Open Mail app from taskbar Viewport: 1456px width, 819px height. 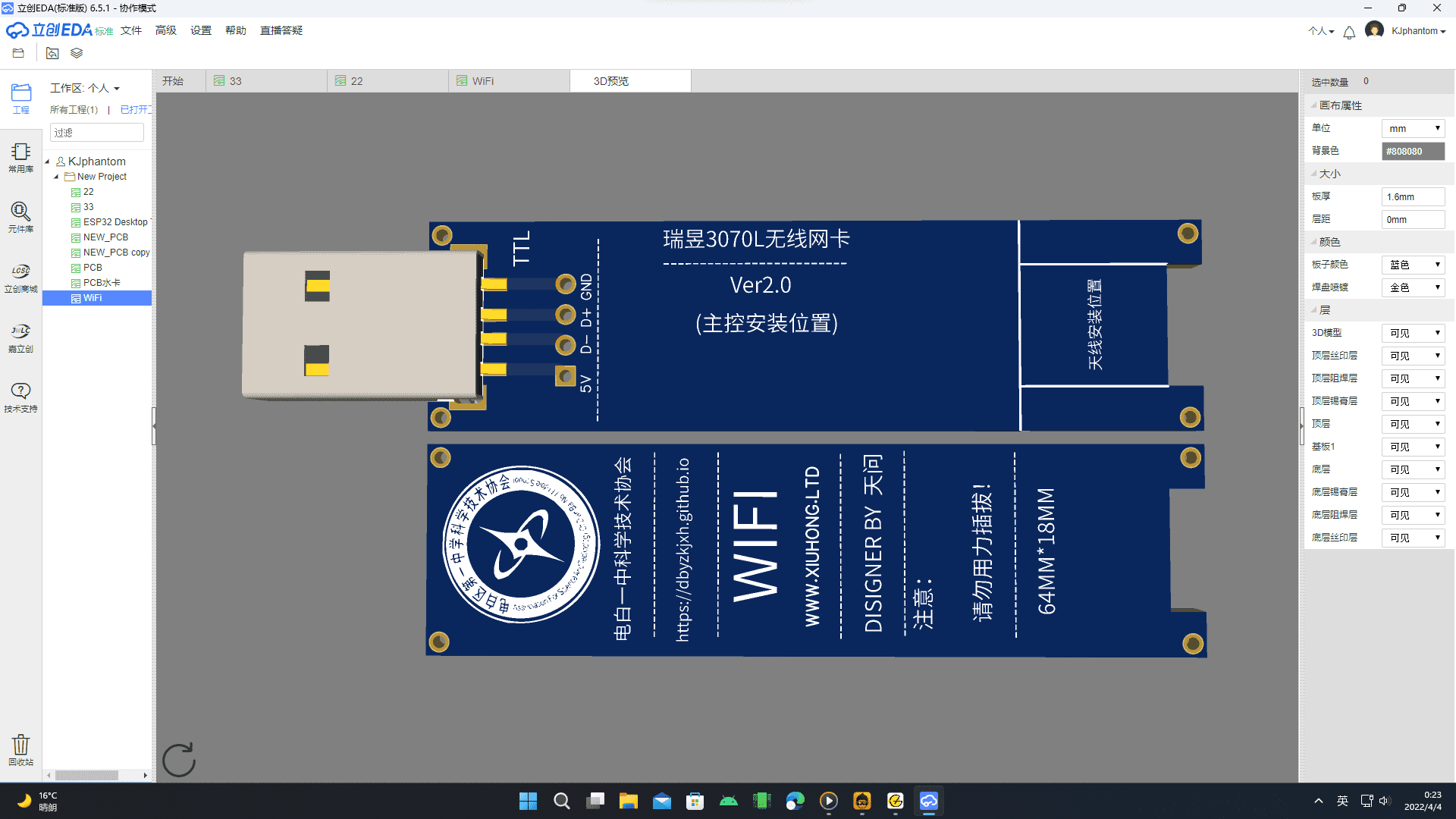click(662, 801)
